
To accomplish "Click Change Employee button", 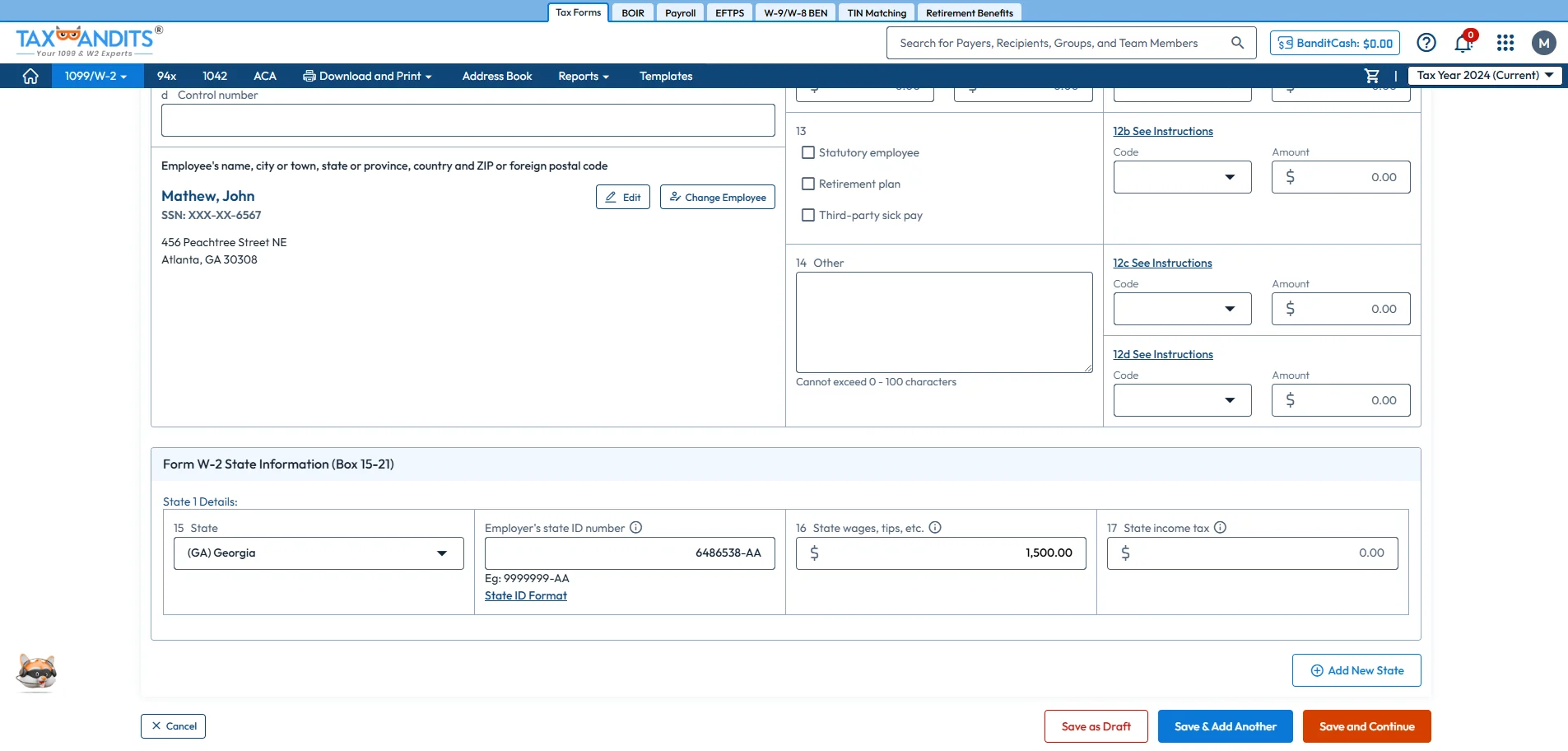I will click(x=718, y=197).
